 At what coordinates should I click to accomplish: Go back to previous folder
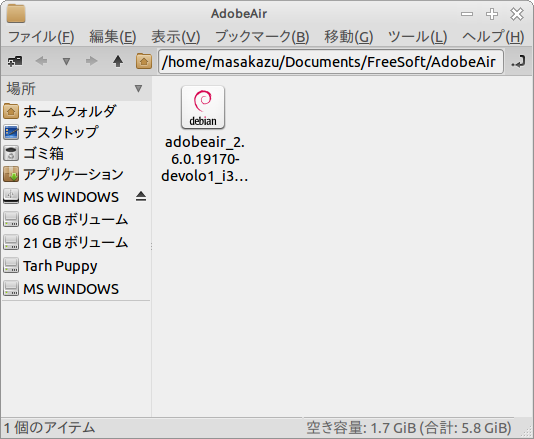[x=41, y=62]
